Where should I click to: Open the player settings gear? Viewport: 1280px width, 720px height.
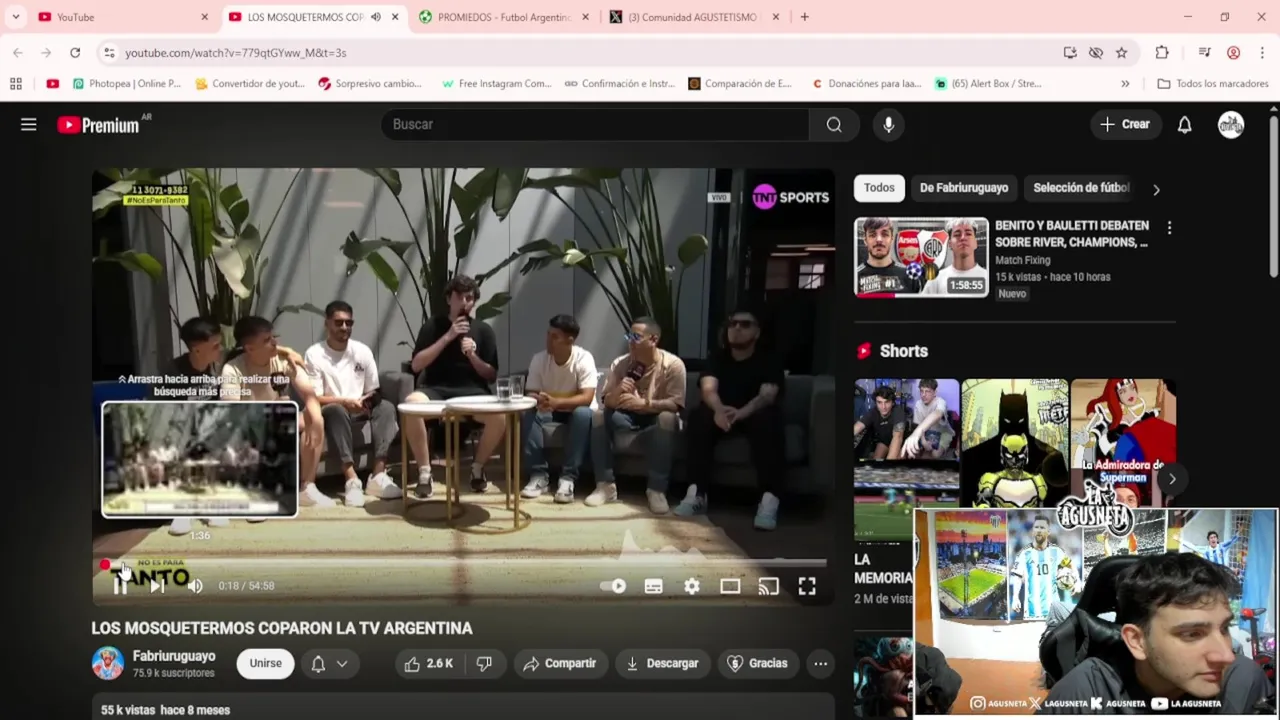coord(692,586)
